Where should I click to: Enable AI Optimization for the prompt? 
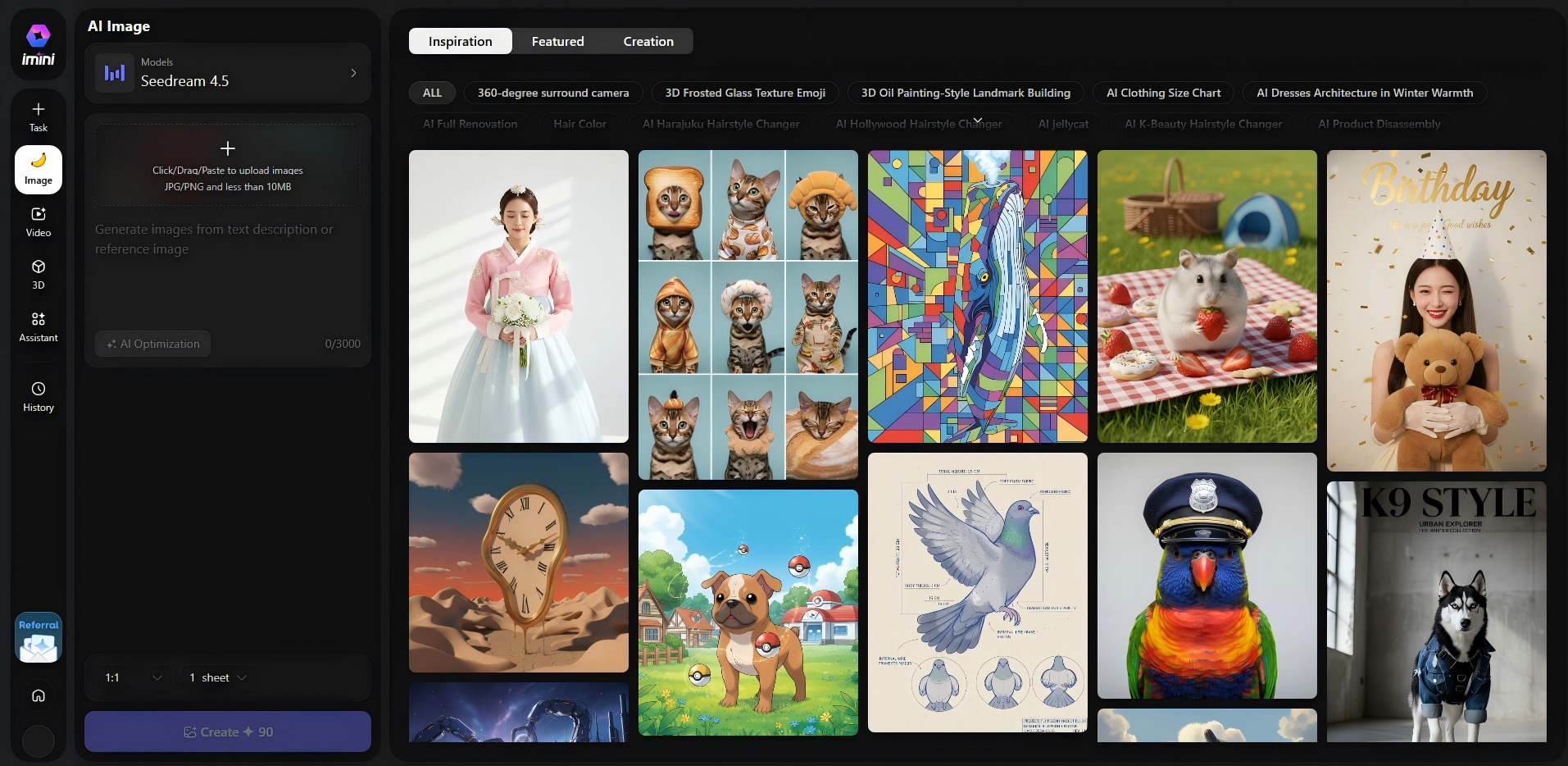(152, 344)
